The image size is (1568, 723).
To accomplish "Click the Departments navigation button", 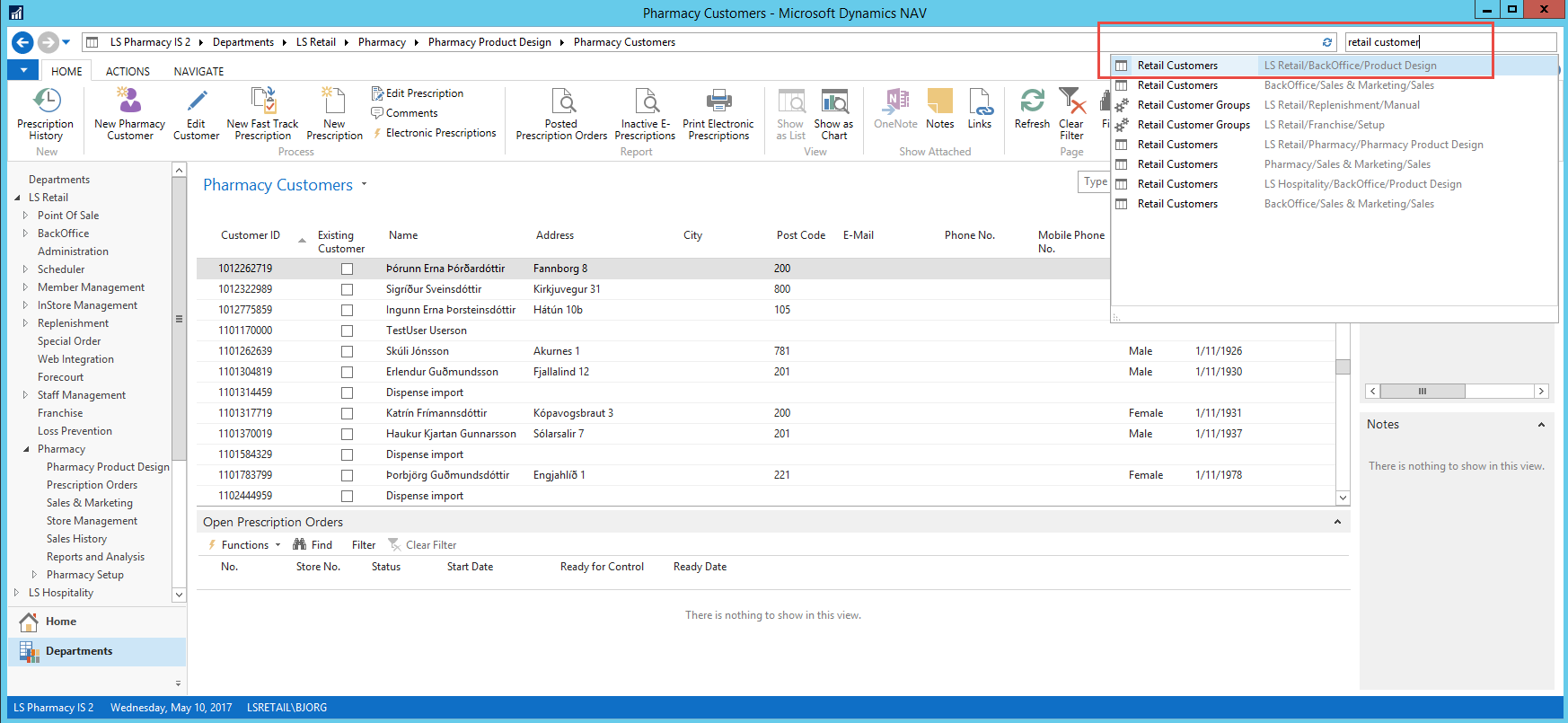I will (x=79, y=651).
